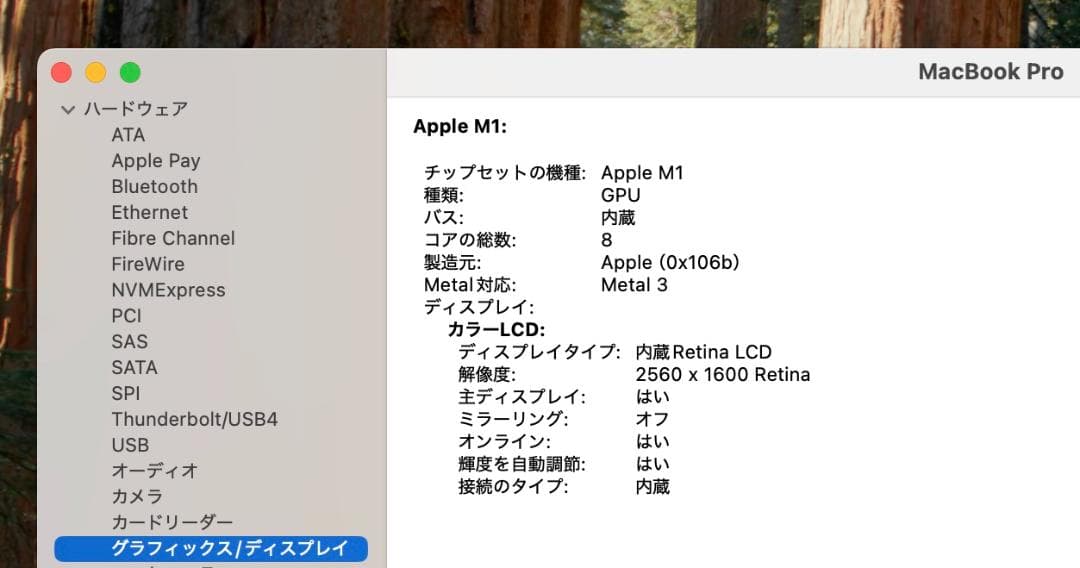
Task: Choose the SPI entry
Action: [x=125, y=393]
